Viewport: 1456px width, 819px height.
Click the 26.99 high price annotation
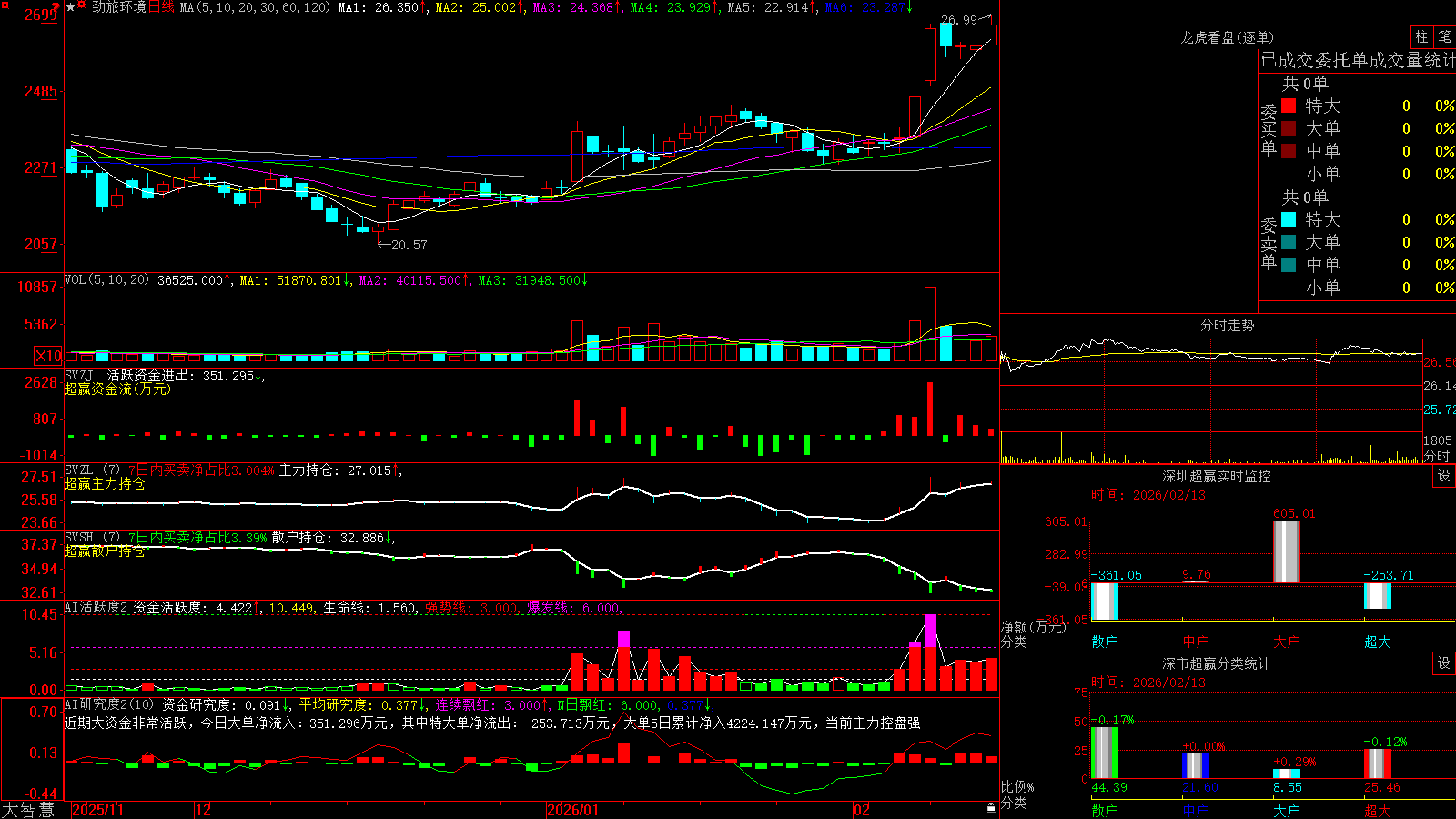pyautogui.click(x=958, y=19)
